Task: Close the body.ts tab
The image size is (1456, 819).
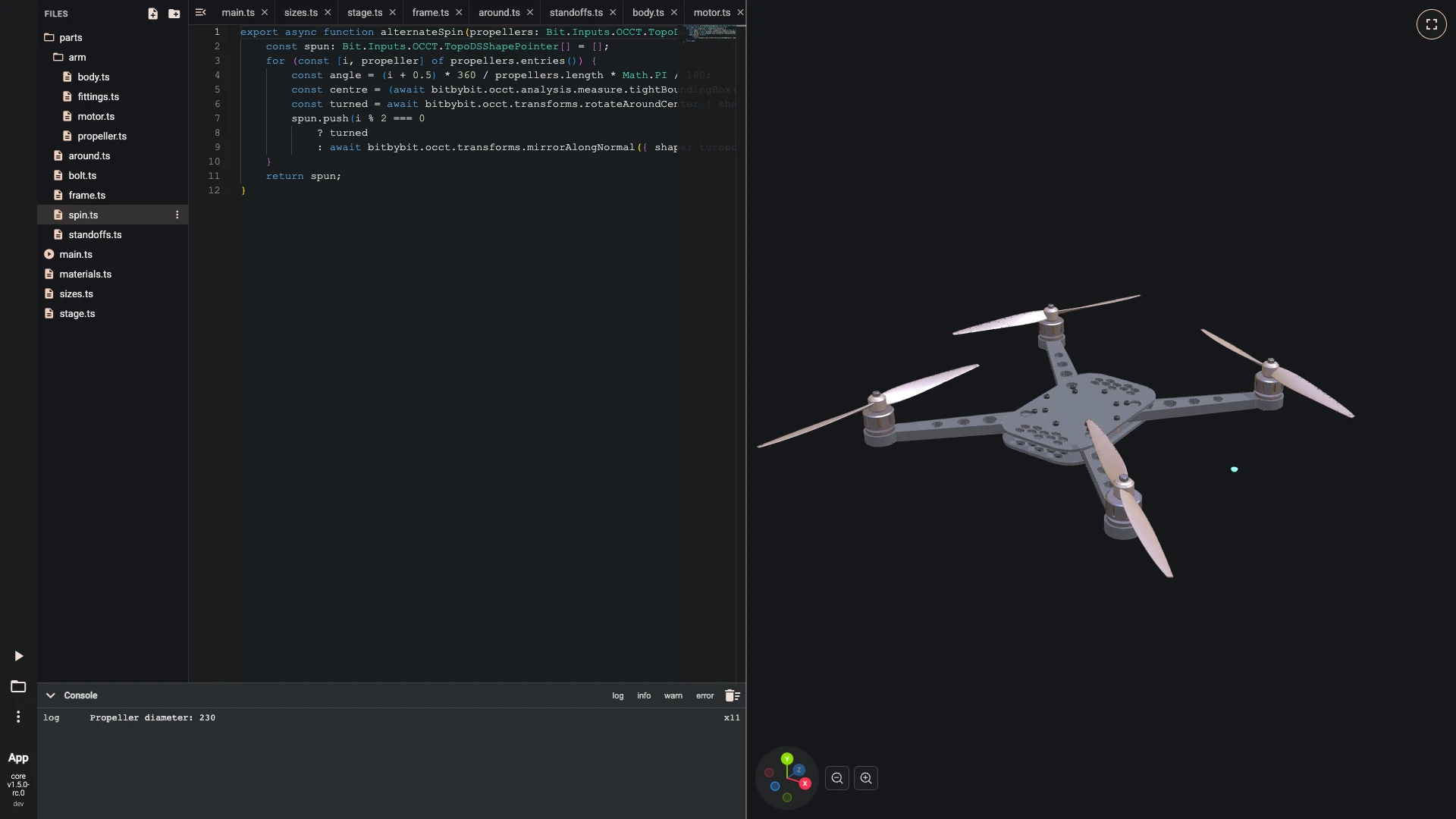Action: pos(674,12)
